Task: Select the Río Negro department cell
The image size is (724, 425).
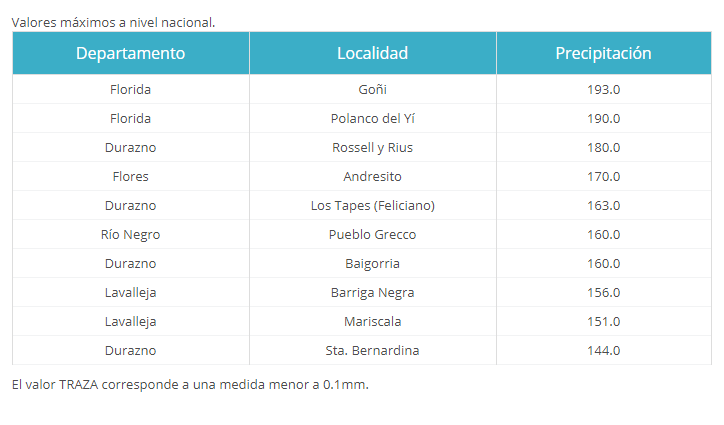Action: click(131, 234)
